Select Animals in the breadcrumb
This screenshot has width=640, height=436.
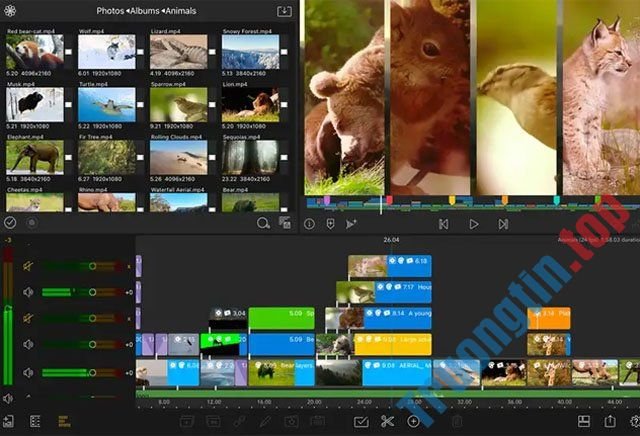[x=181, y=11]
